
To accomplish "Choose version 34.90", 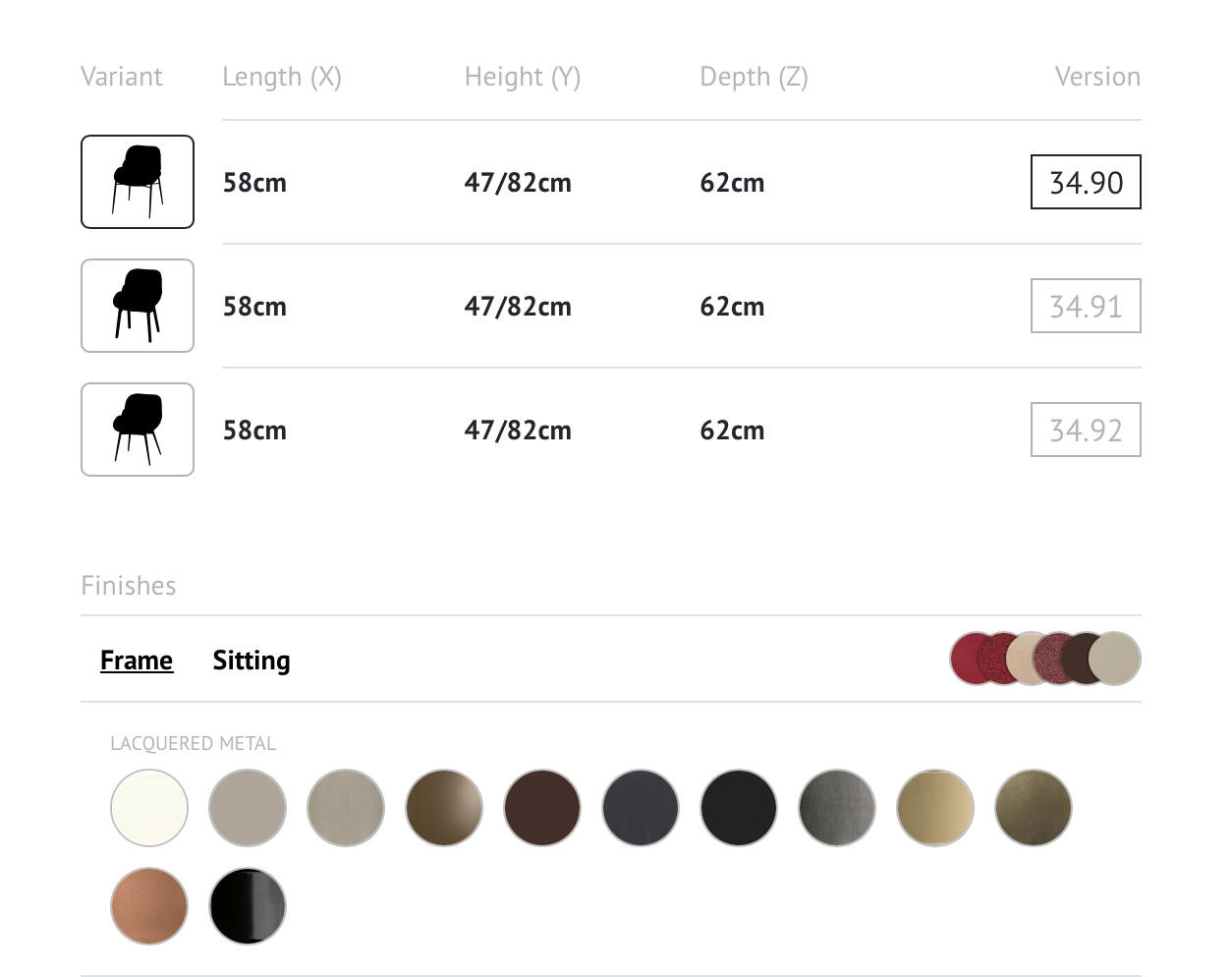I will coord(1086,182).
